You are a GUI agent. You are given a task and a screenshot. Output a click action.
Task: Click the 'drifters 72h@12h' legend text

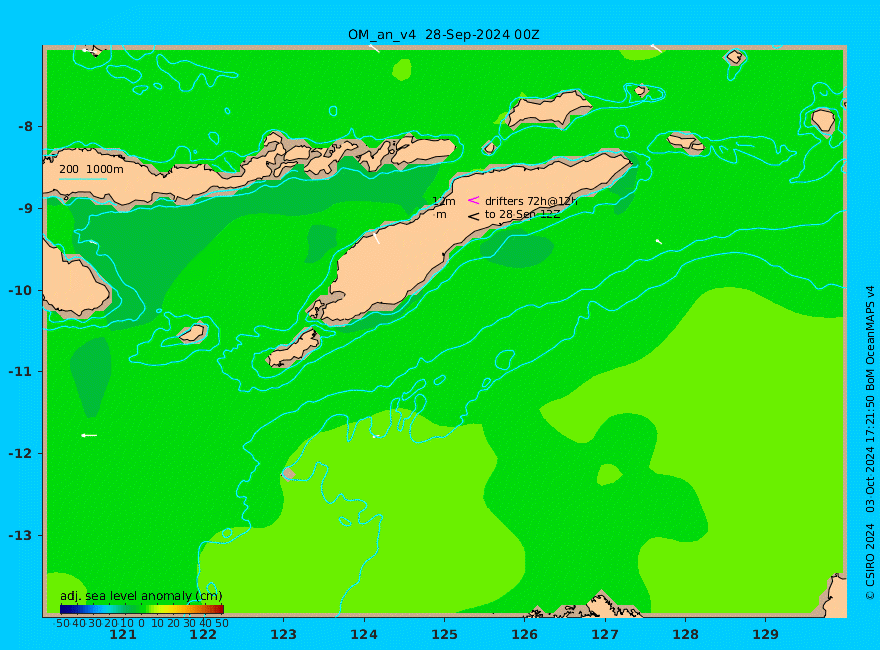coord(531,201)
